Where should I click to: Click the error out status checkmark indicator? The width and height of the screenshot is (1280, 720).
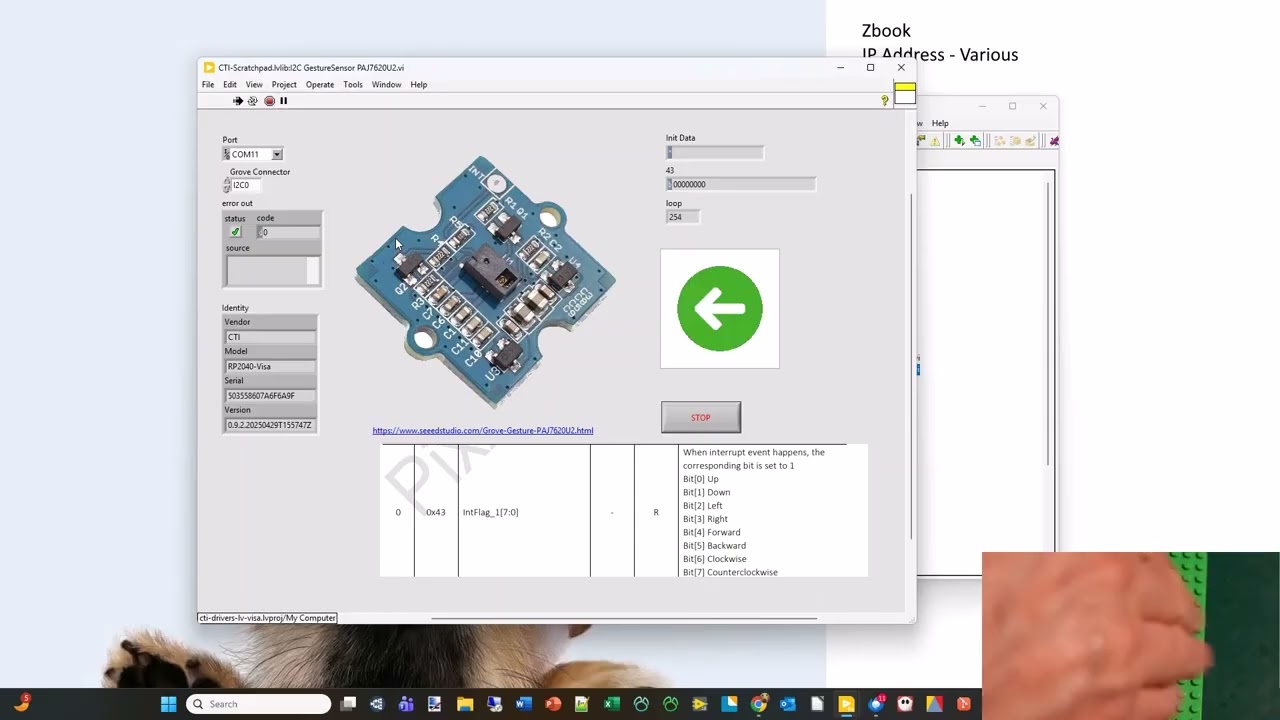235,232
